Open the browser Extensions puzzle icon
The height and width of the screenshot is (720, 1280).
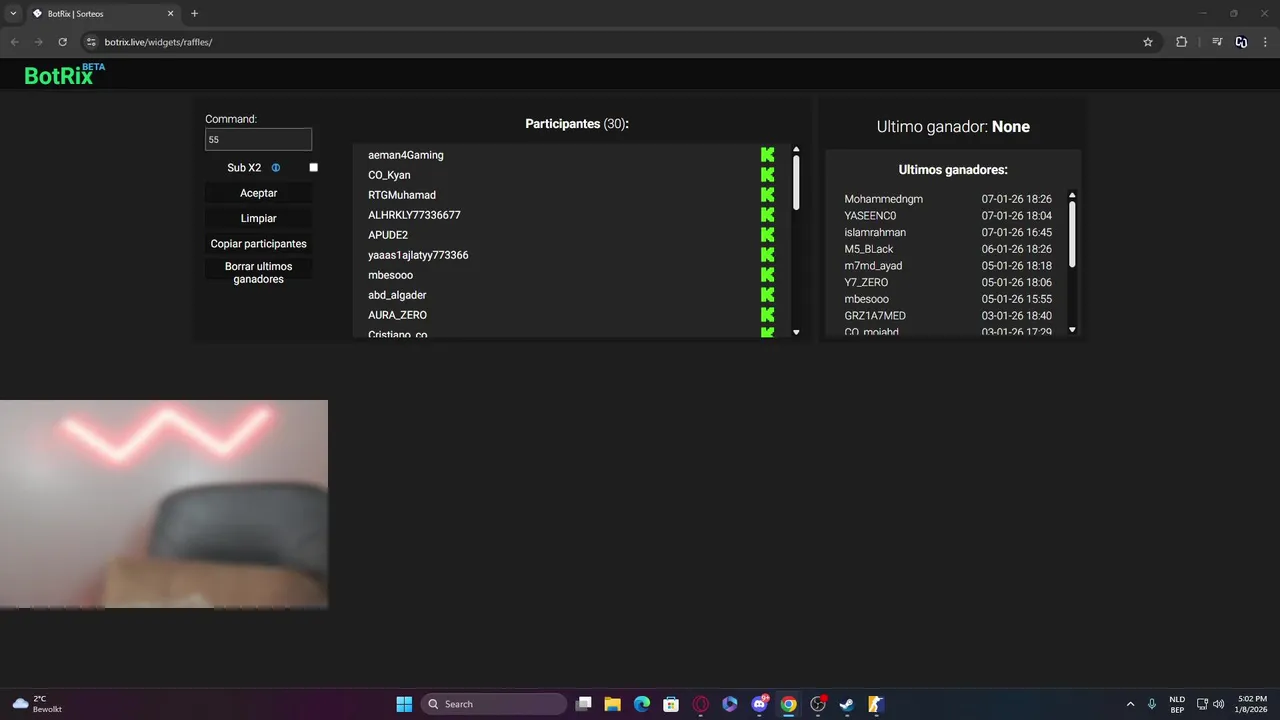(1181, 42)
